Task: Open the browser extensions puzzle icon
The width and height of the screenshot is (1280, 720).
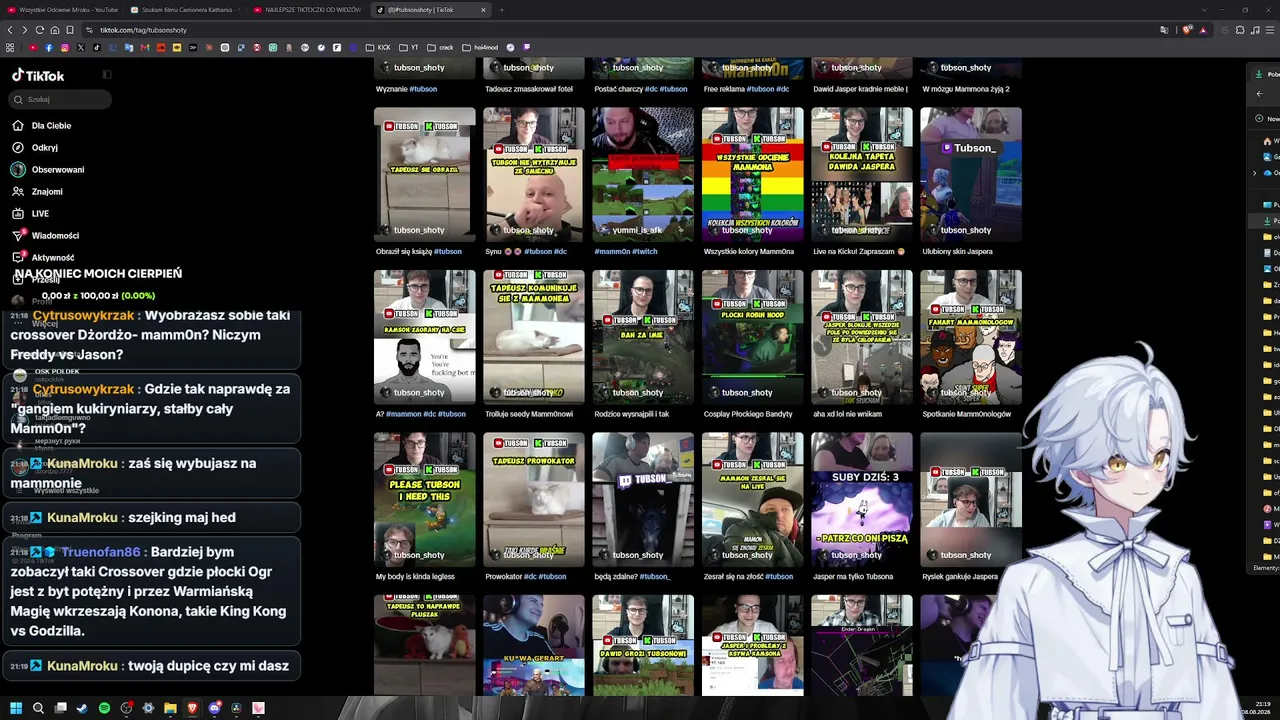Action: coord(1240,30)
